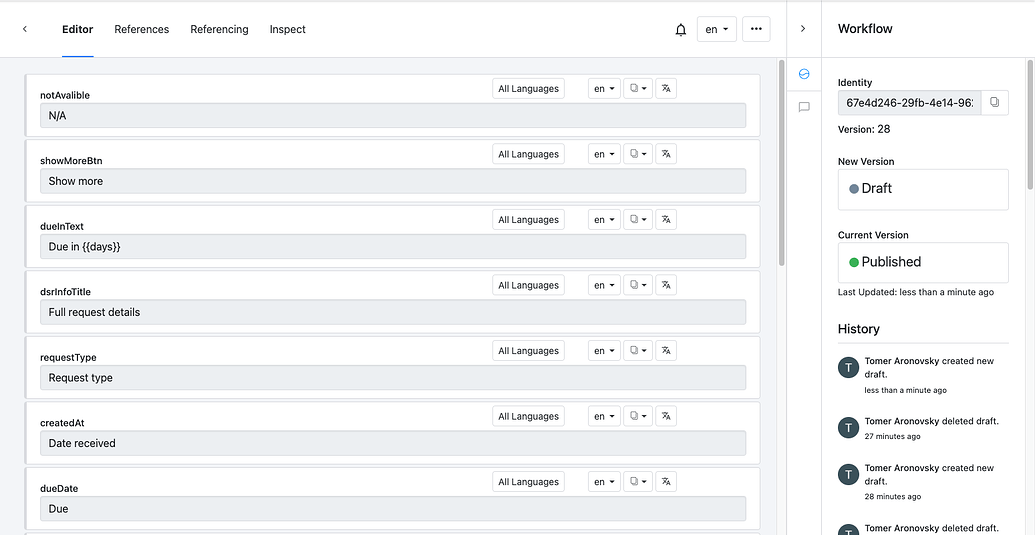Click the notAvalible input containing N/A

[393, 115]
